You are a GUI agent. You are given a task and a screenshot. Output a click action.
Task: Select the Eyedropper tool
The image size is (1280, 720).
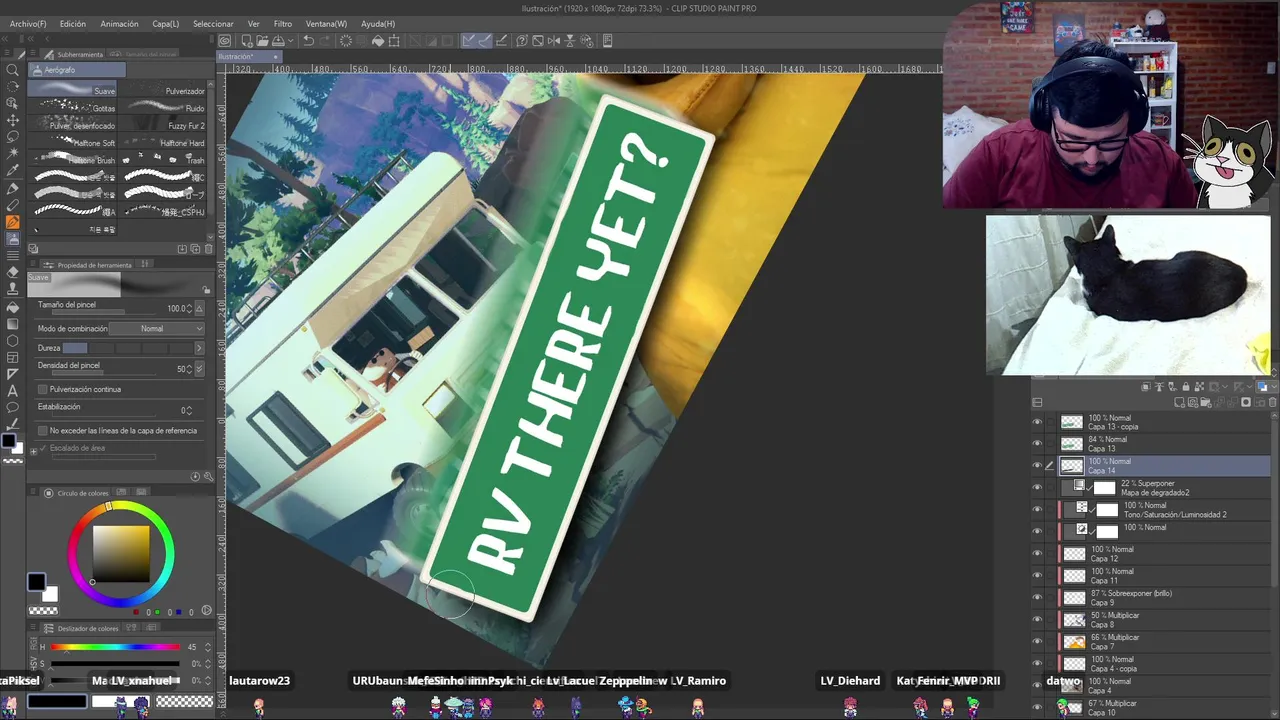[13, 170]
